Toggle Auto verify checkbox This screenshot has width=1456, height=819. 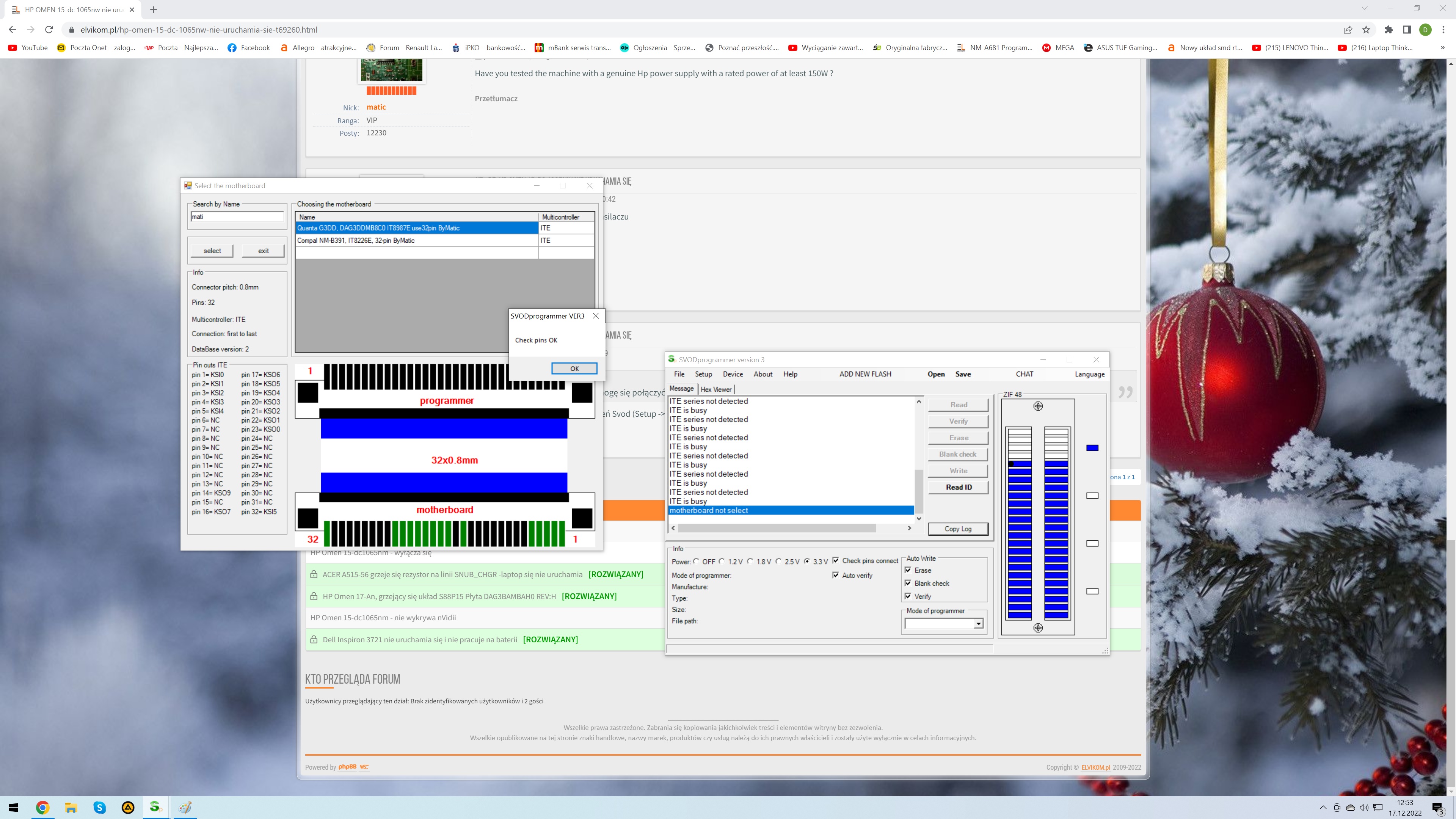835,575
